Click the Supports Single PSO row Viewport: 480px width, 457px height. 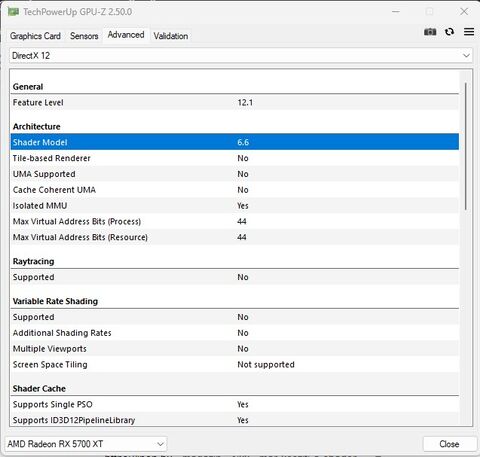pos(235,404)
